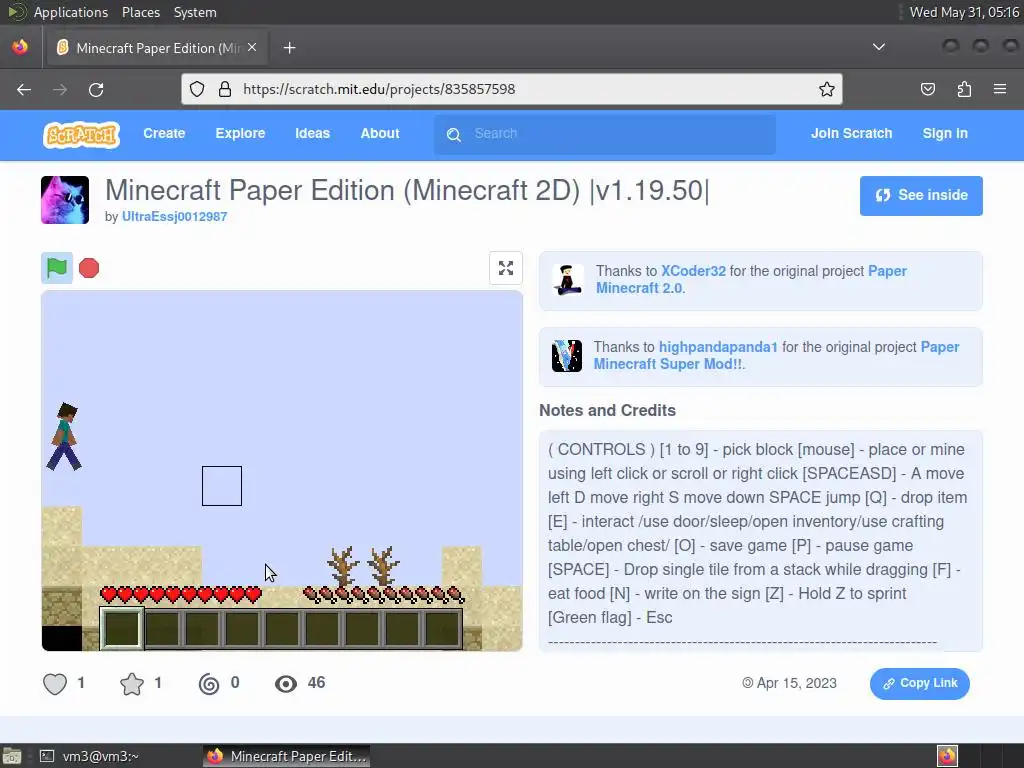The width and height of the screenshot is (1024, 768).
Task: Open the Paper Minecraft Super Mod!! link
Action: [x=776, y=355]
